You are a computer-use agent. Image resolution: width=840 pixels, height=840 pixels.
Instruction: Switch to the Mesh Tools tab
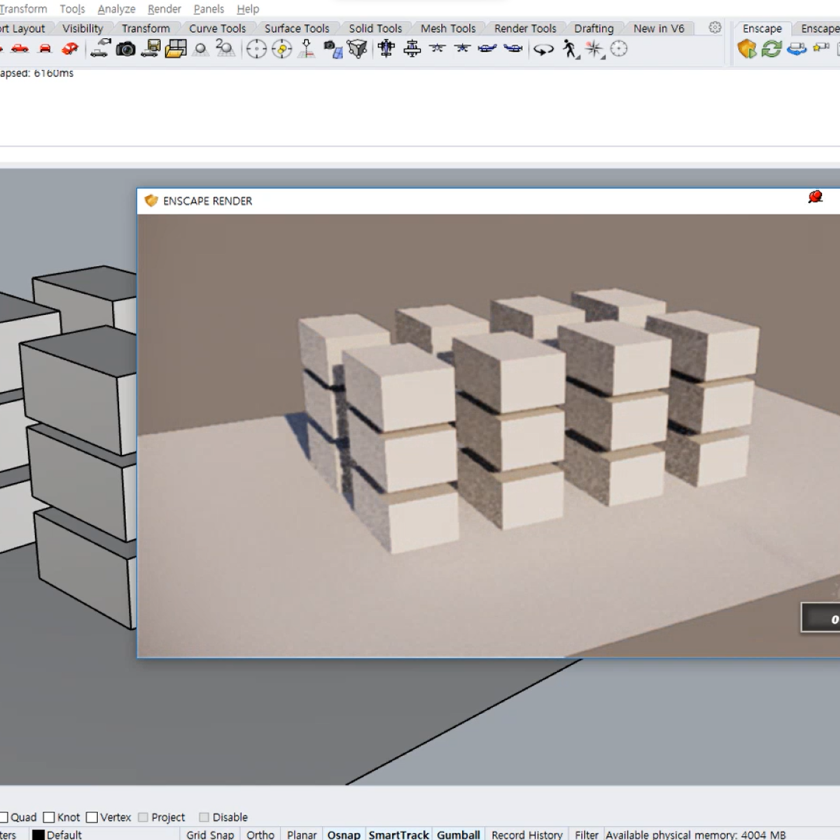click(447, 28)
